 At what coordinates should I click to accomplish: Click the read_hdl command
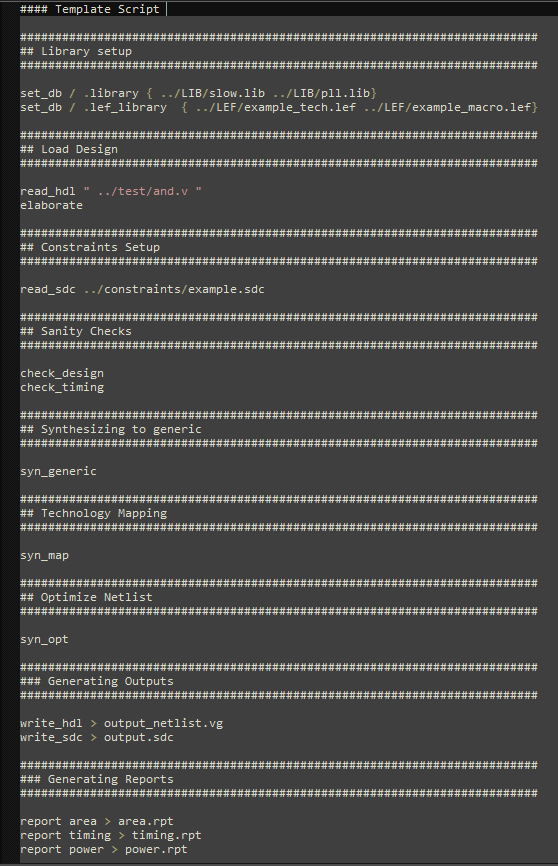coord(48,191)
